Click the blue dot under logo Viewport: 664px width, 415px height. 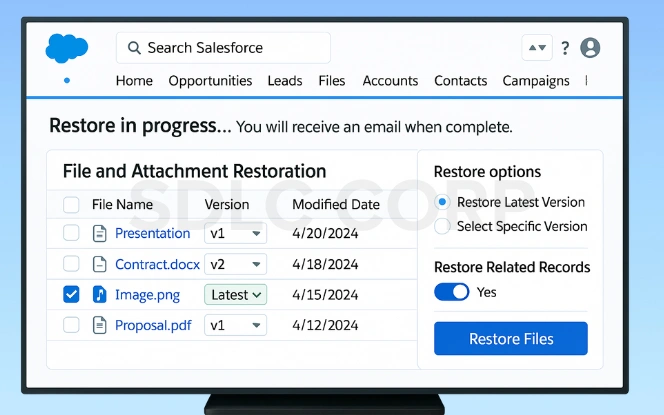tap(67, 80)
